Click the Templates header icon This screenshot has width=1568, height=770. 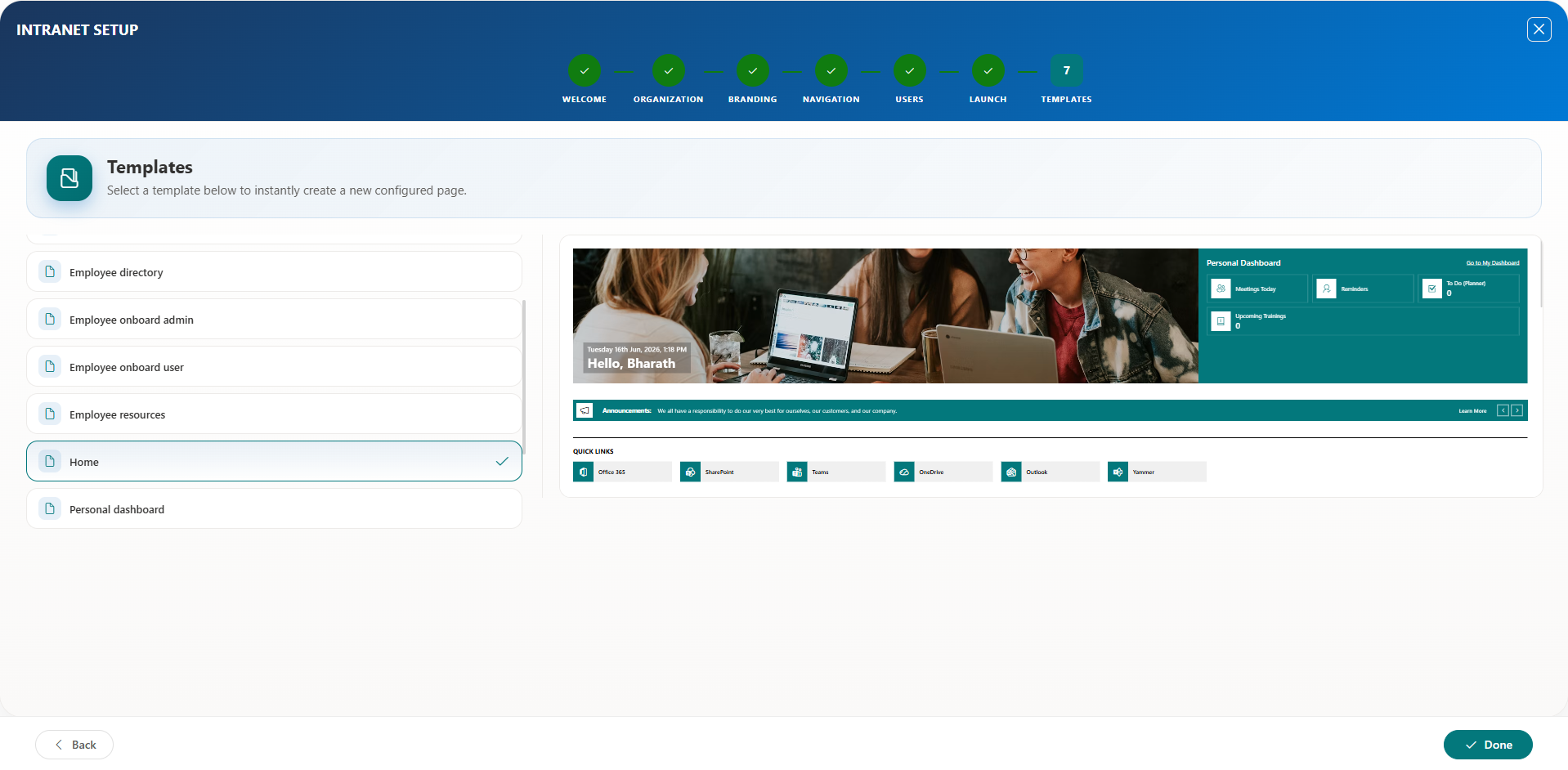[69, 178]
